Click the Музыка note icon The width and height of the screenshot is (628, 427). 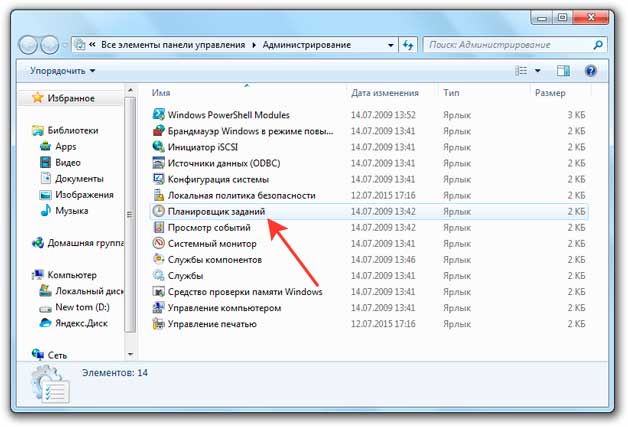[x=46, y=210]
